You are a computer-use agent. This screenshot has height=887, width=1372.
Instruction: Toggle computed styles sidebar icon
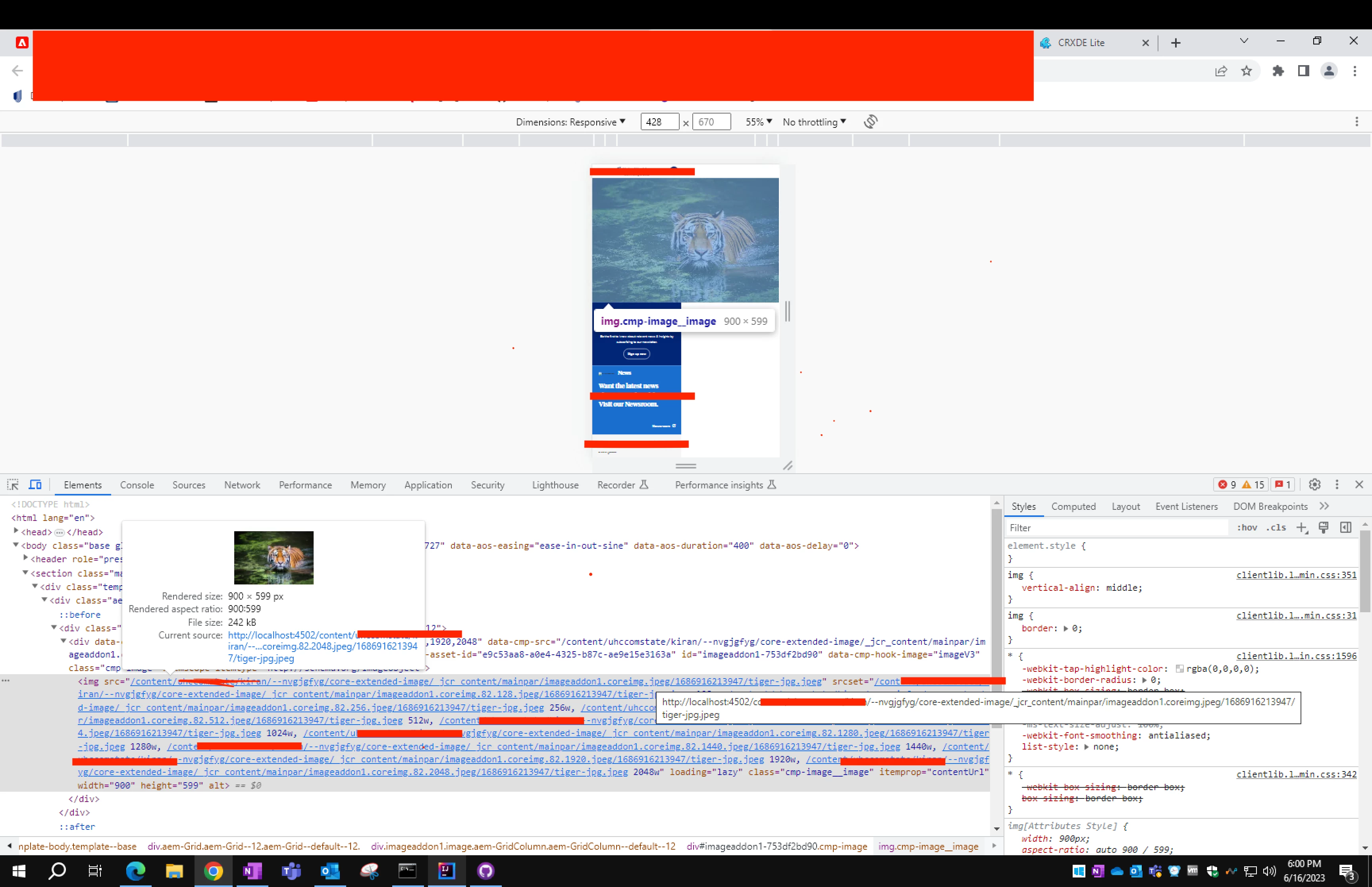point(1345,528)
